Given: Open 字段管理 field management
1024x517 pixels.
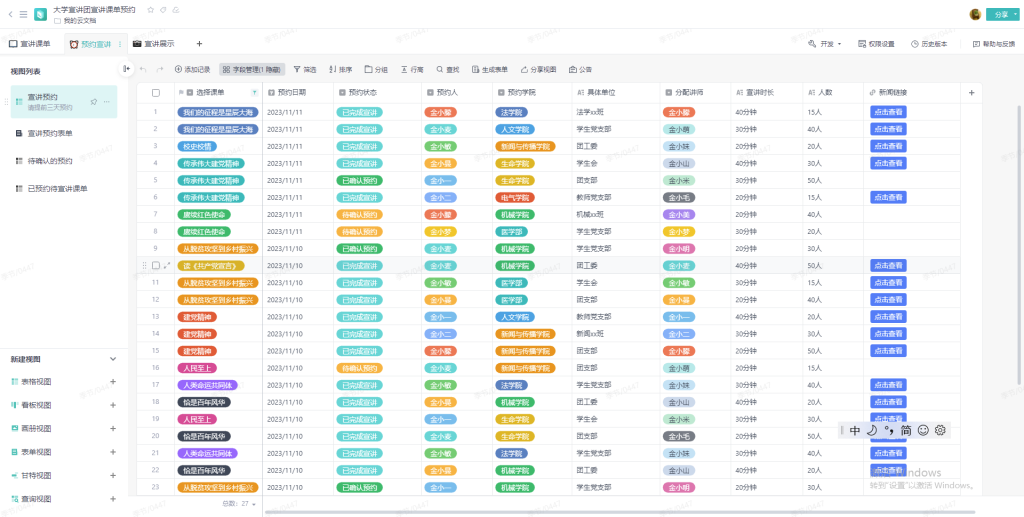Looking at the screenshot, I should click(x=252, y=69).
